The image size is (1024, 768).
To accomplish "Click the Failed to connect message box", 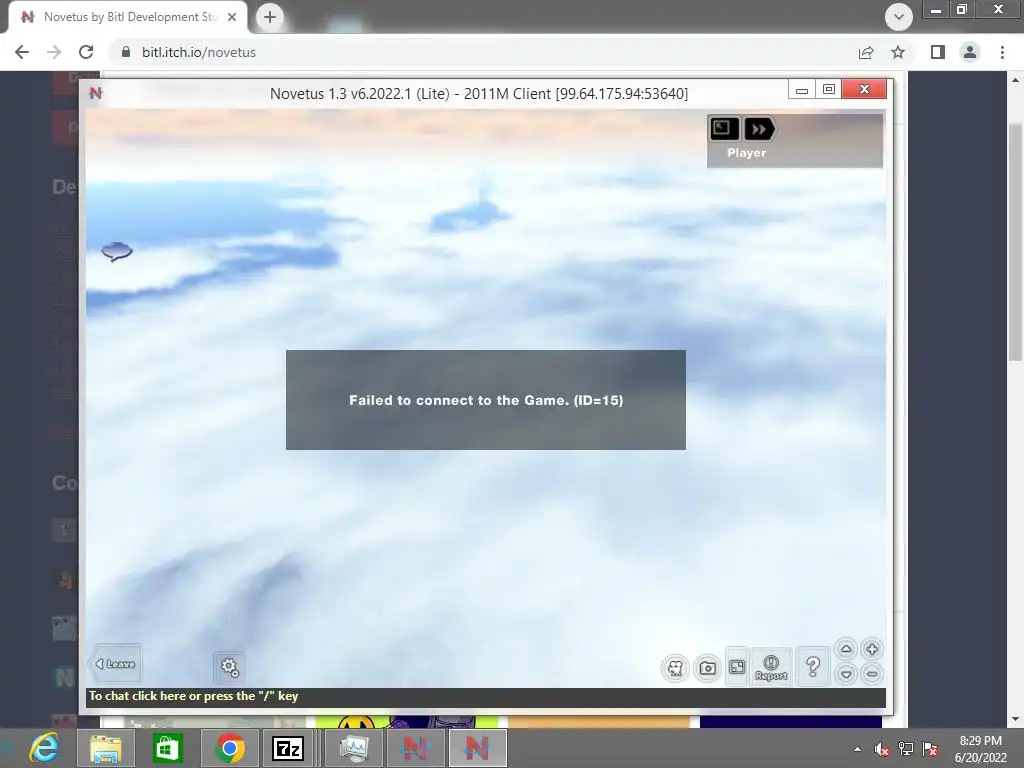I will pos(486,400).
